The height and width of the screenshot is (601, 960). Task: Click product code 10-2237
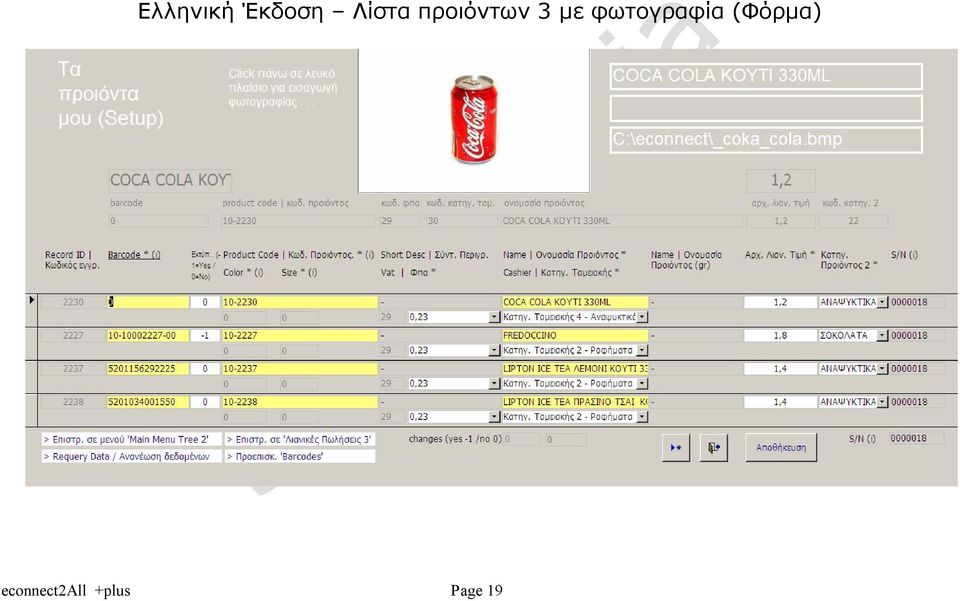(299, 368)
